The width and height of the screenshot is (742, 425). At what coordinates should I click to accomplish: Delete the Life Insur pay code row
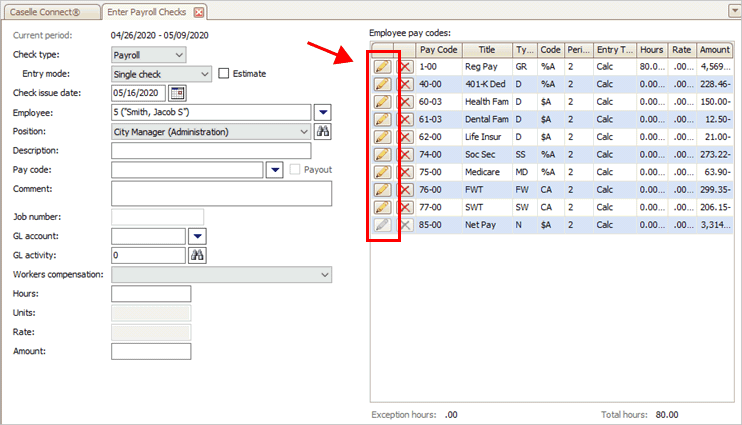(405, 137)
